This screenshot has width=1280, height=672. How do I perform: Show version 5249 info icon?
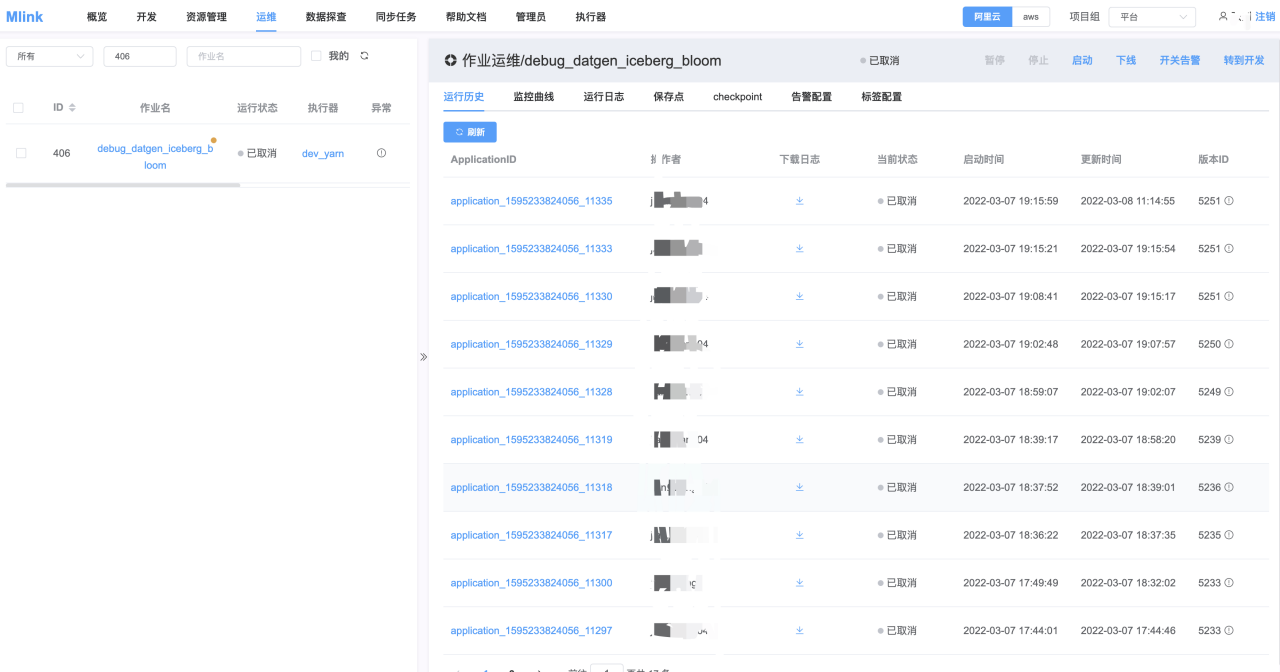[x=1229, y=392]
